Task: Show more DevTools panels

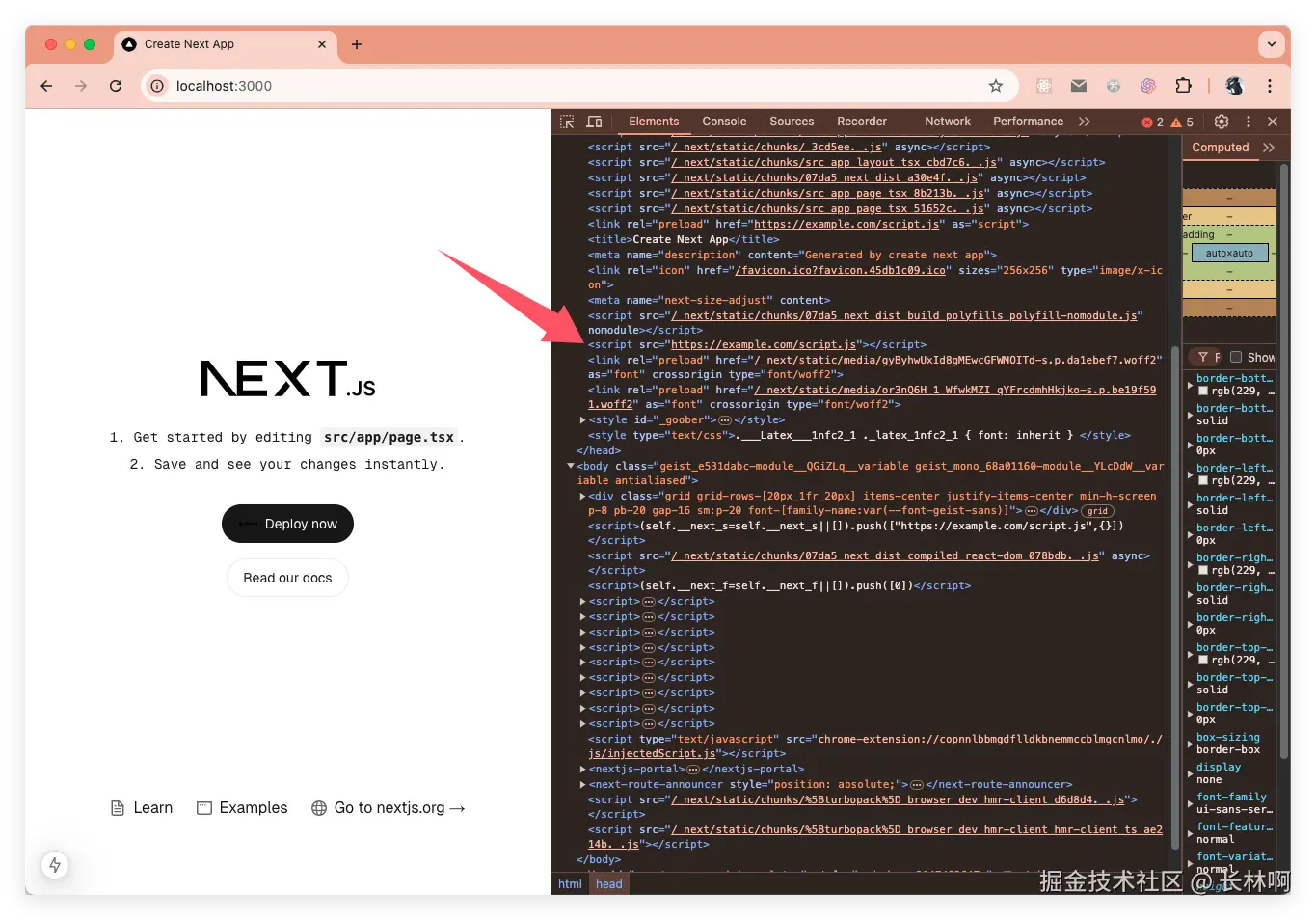Action: click(1085, 122)
